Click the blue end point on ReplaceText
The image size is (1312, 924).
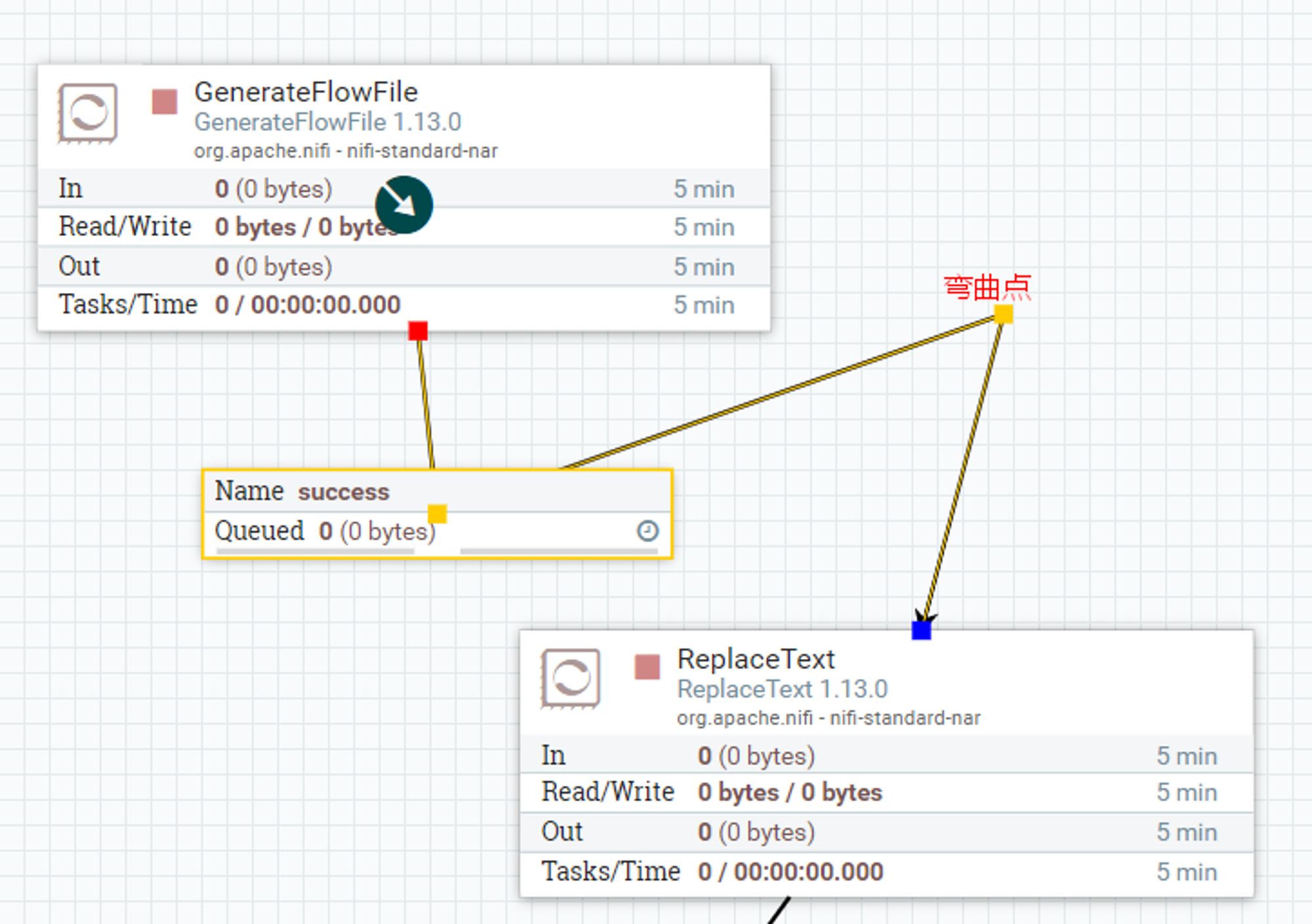pyautogui.click(x=921, y=630)
